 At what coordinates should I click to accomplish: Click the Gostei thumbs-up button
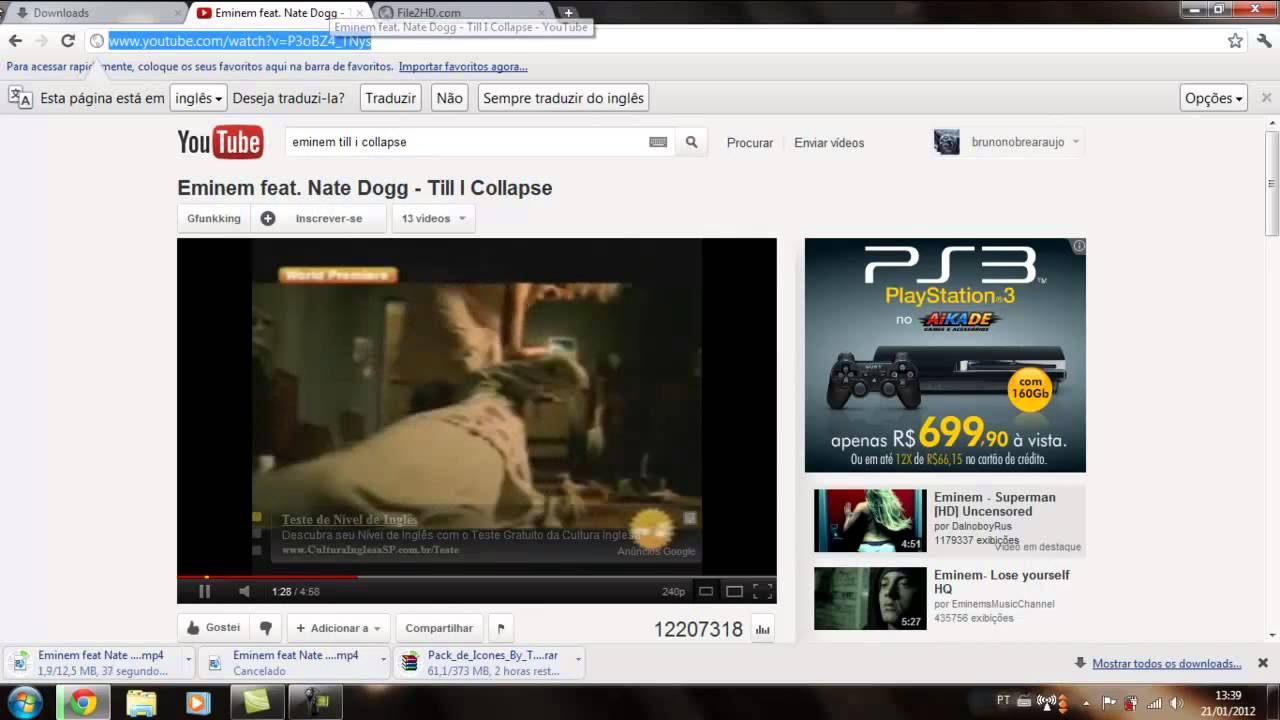point(213,628)
